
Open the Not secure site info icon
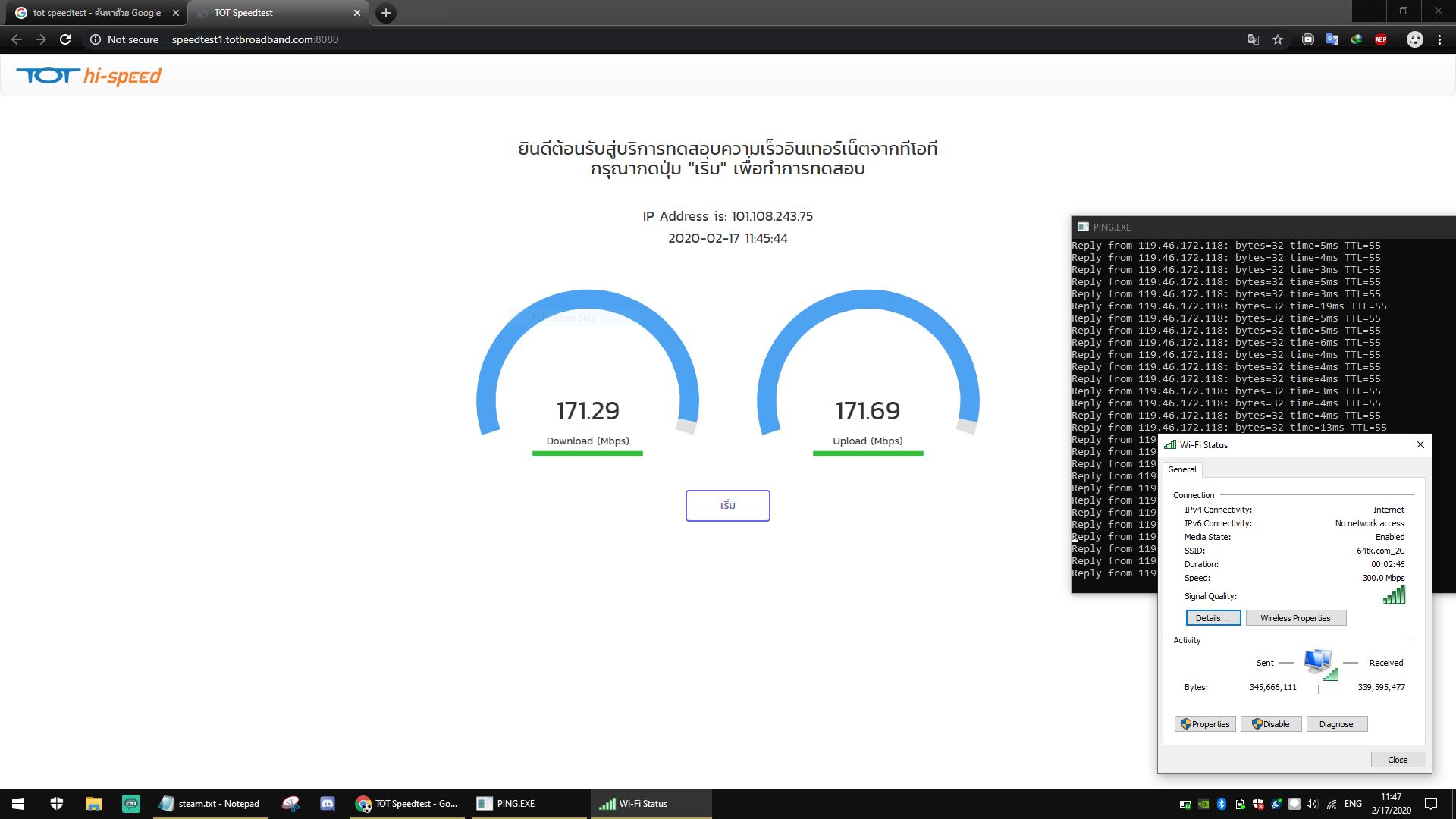coord(96,39)
